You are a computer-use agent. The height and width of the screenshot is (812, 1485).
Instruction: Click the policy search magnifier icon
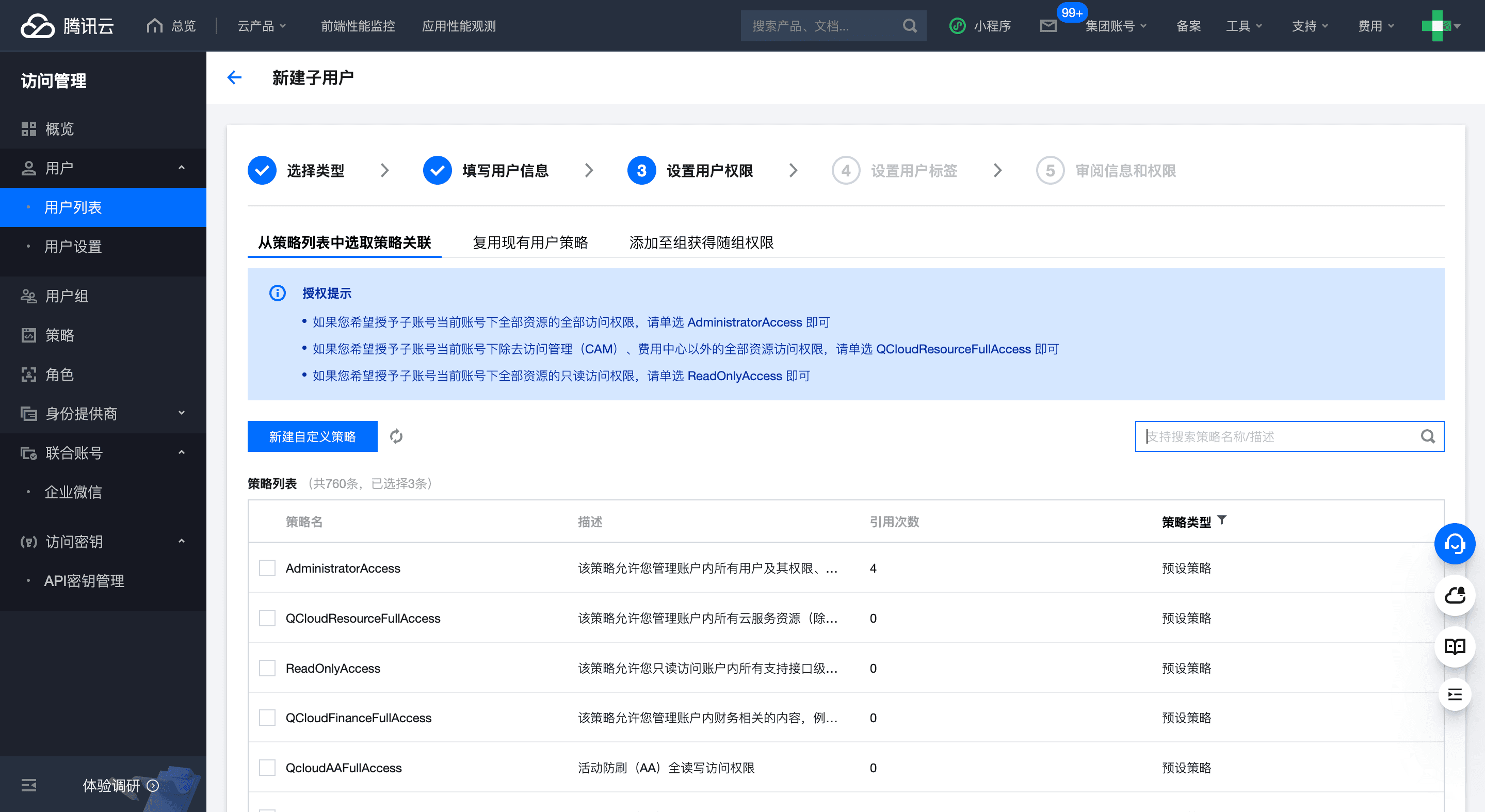(1427, 436)
